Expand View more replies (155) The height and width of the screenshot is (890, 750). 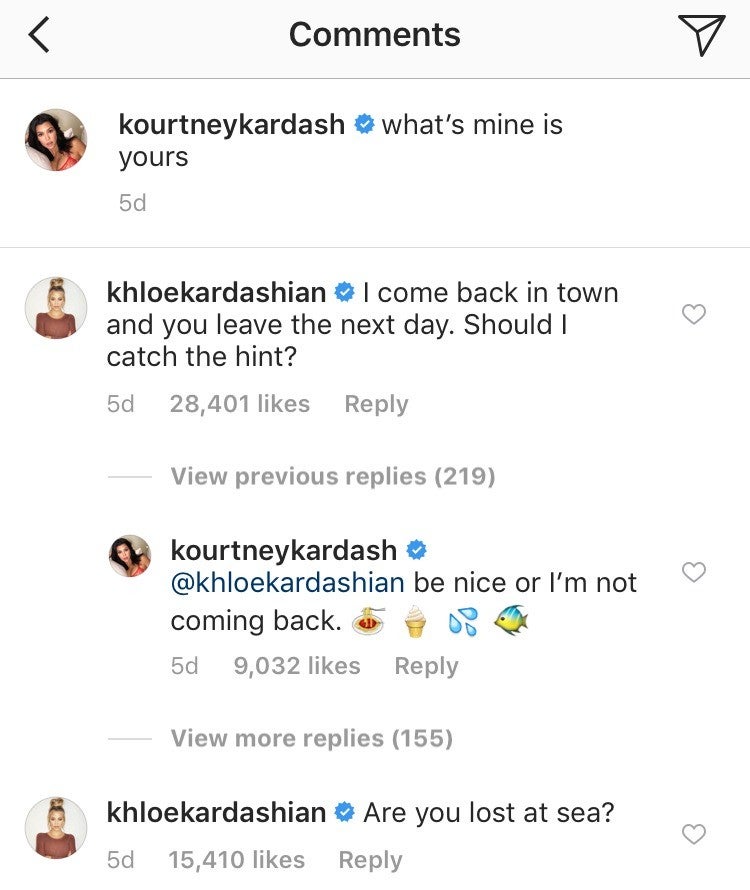click(311, 738)
